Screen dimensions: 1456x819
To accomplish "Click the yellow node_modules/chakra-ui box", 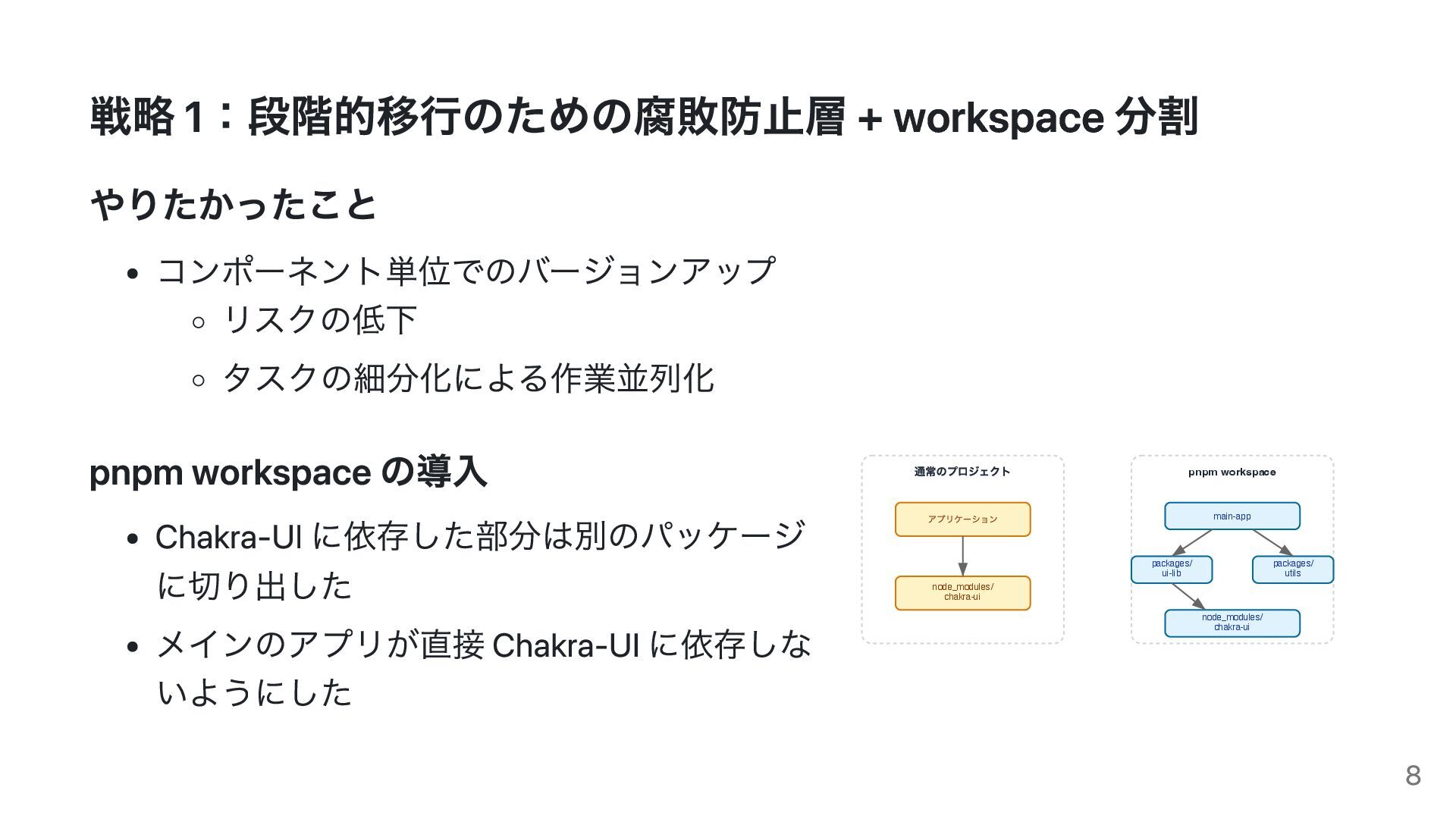I will (962, 592).
